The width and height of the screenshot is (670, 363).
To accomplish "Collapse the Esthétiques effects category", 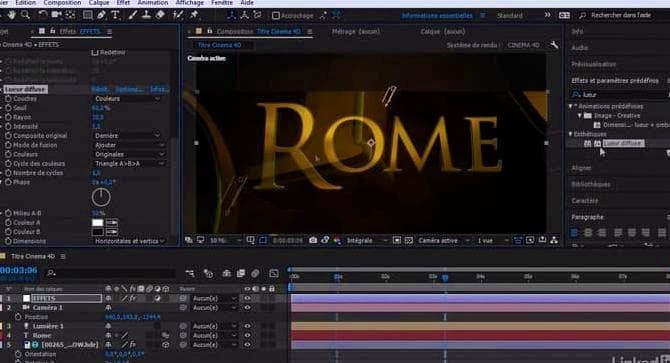I will point(570,134).
